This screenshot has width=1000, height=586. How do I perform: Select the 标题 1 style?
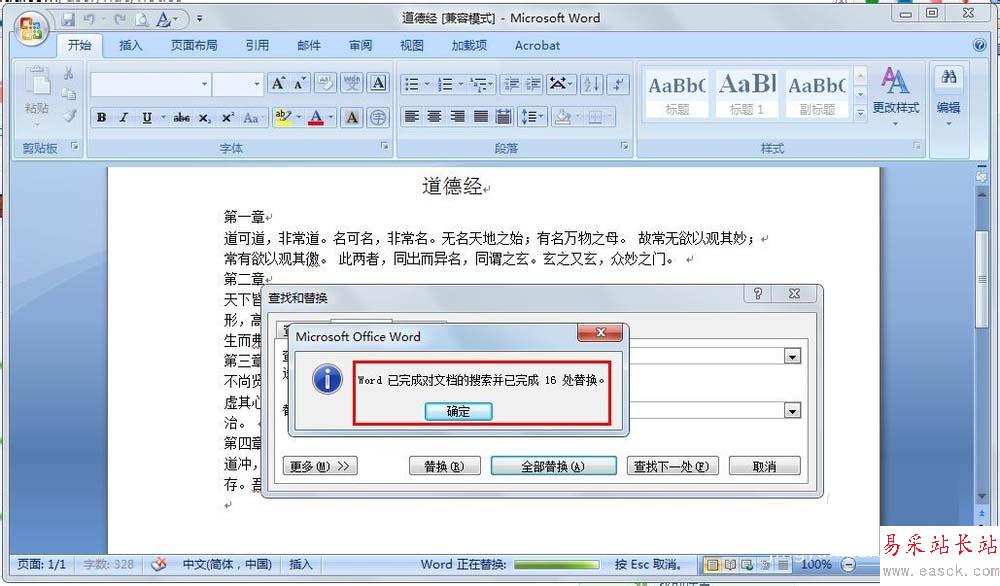(x=747, y=94)
